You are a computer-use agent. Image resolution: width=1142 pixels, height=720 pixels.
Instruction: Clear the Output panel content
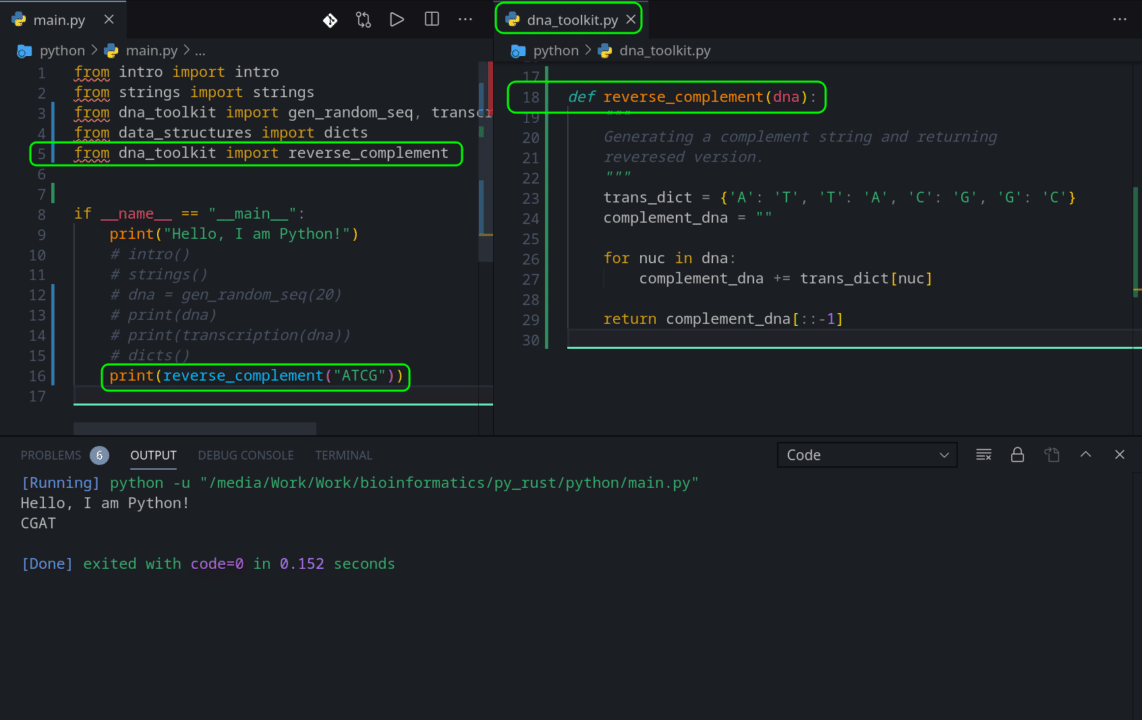click(983, 455)
